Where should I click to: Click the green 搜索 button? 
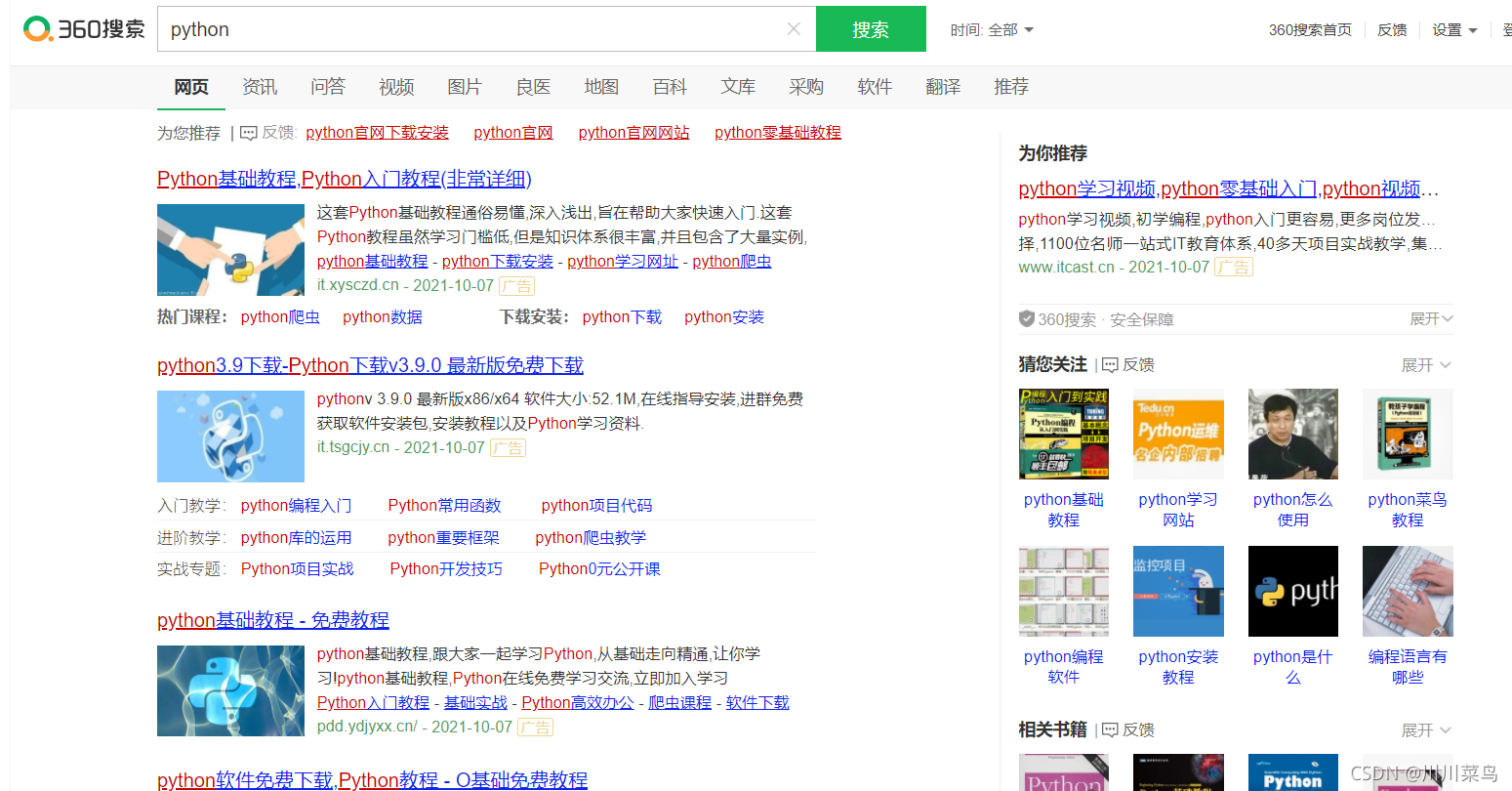pos(871,29)
